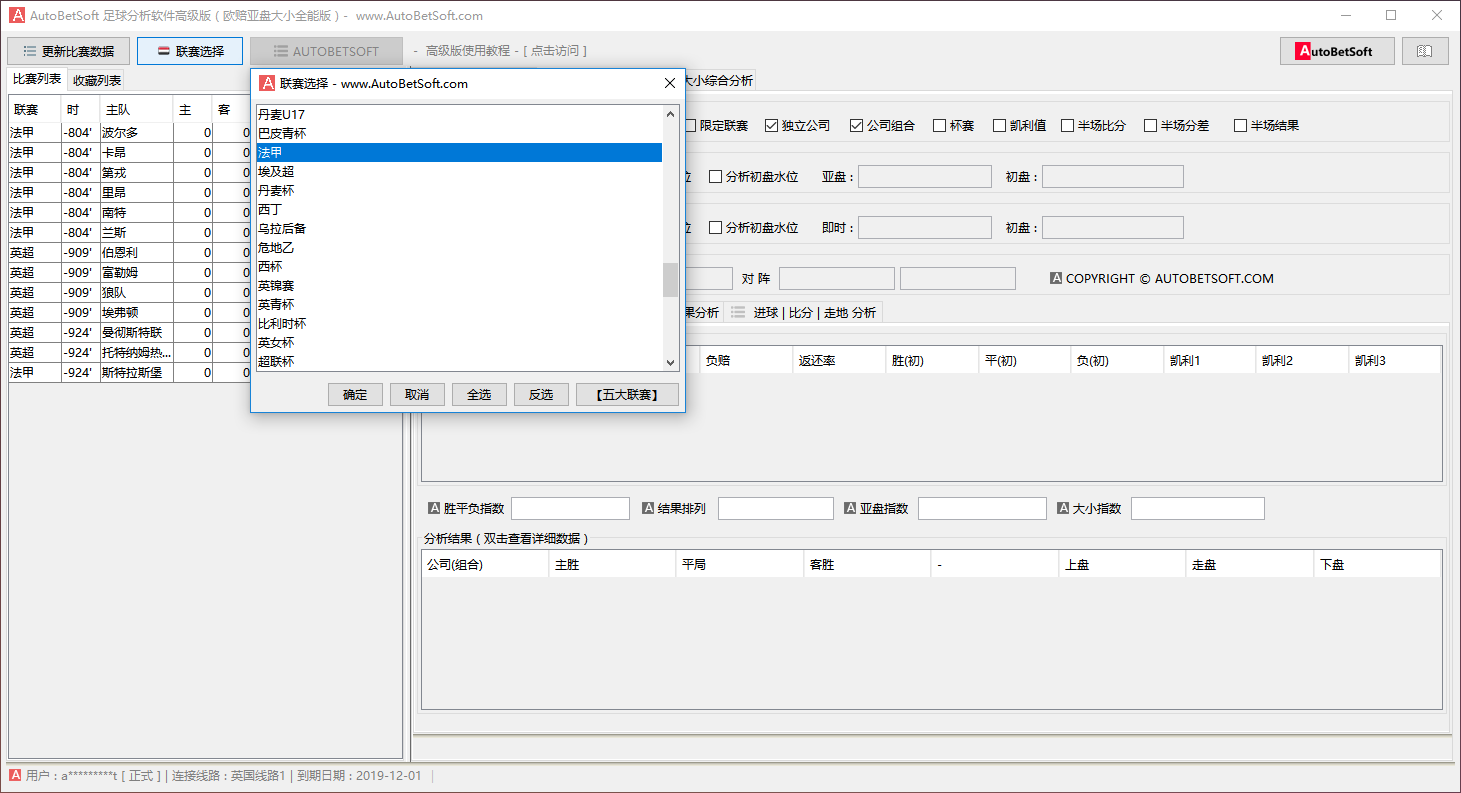The image size is (1461, 793).
Task: Click the 胜平负指数 input field
Action: [x=570, y=509]
